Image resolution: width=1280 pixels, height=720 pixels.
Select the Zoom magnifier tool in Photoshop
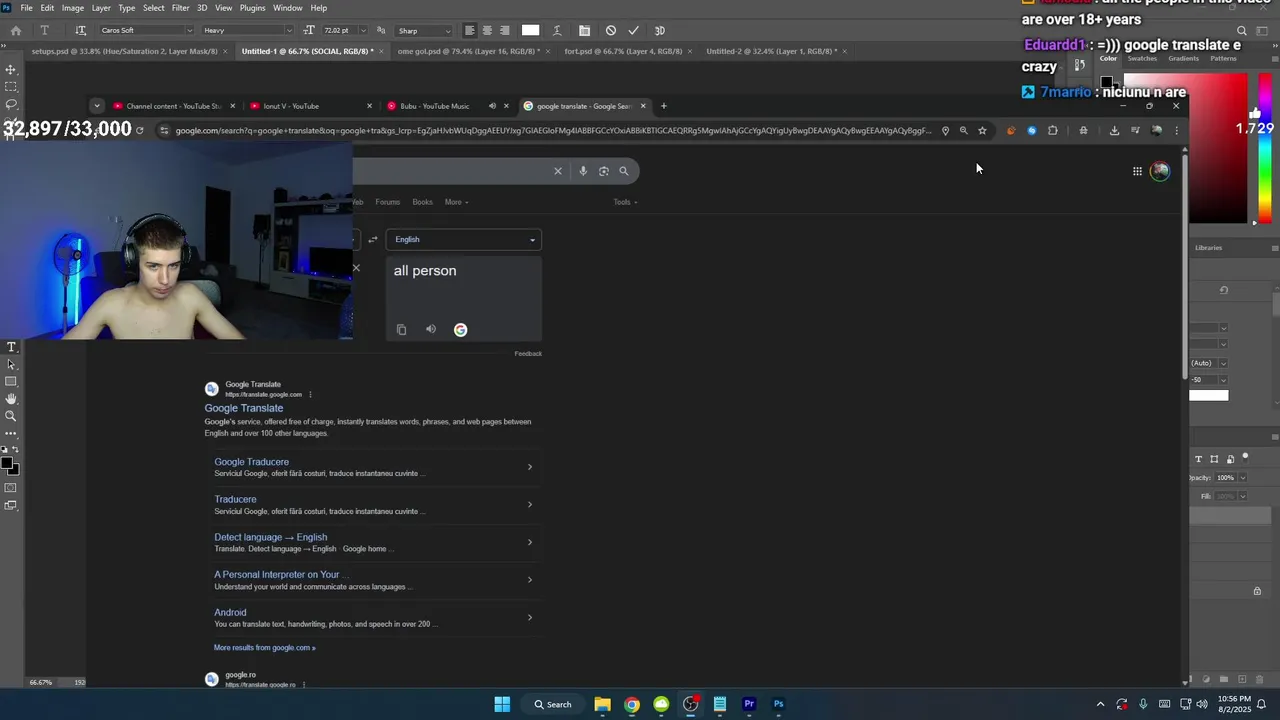click(x=11, y=415)
